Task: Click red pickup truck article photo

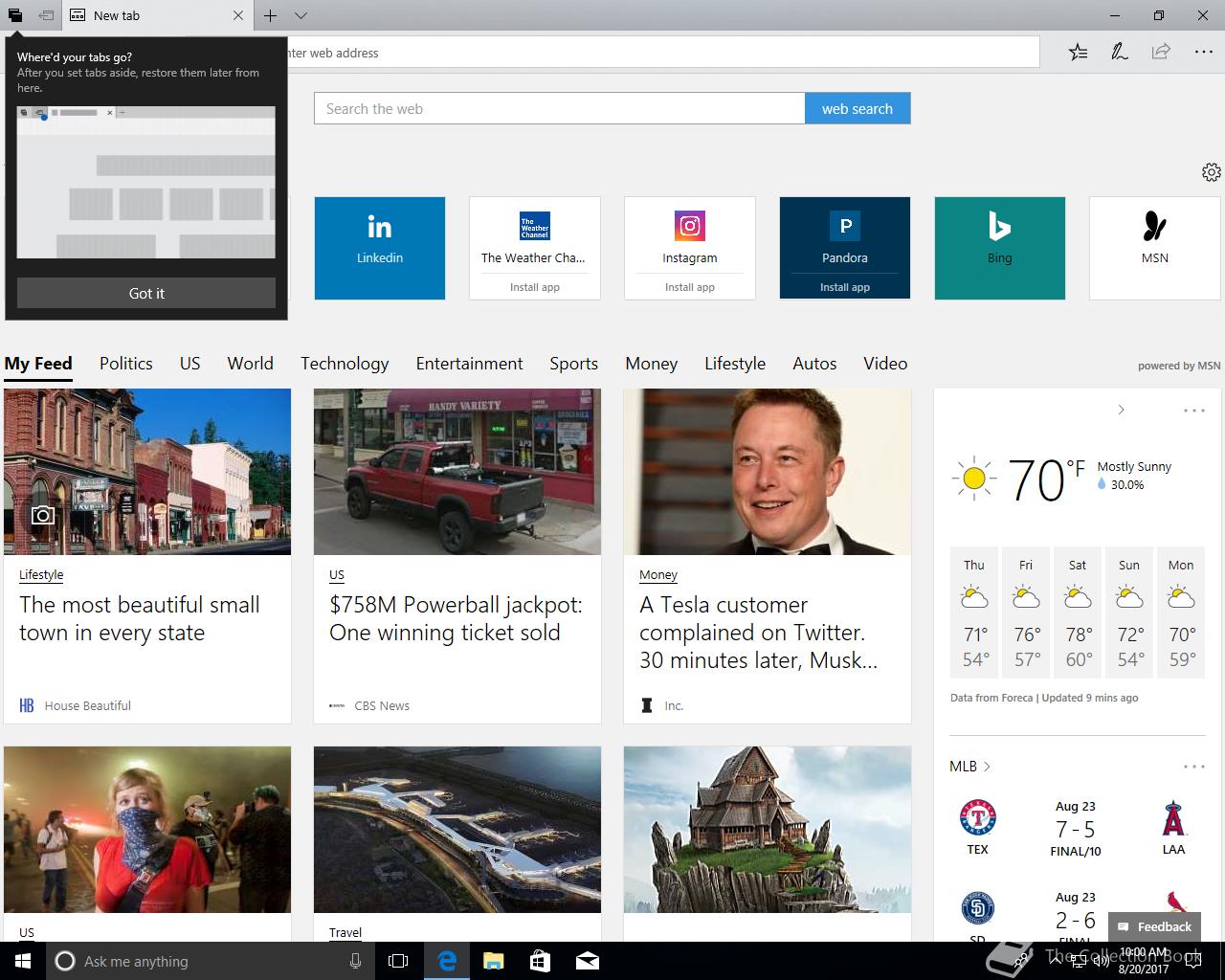Action: pos(457,472)
